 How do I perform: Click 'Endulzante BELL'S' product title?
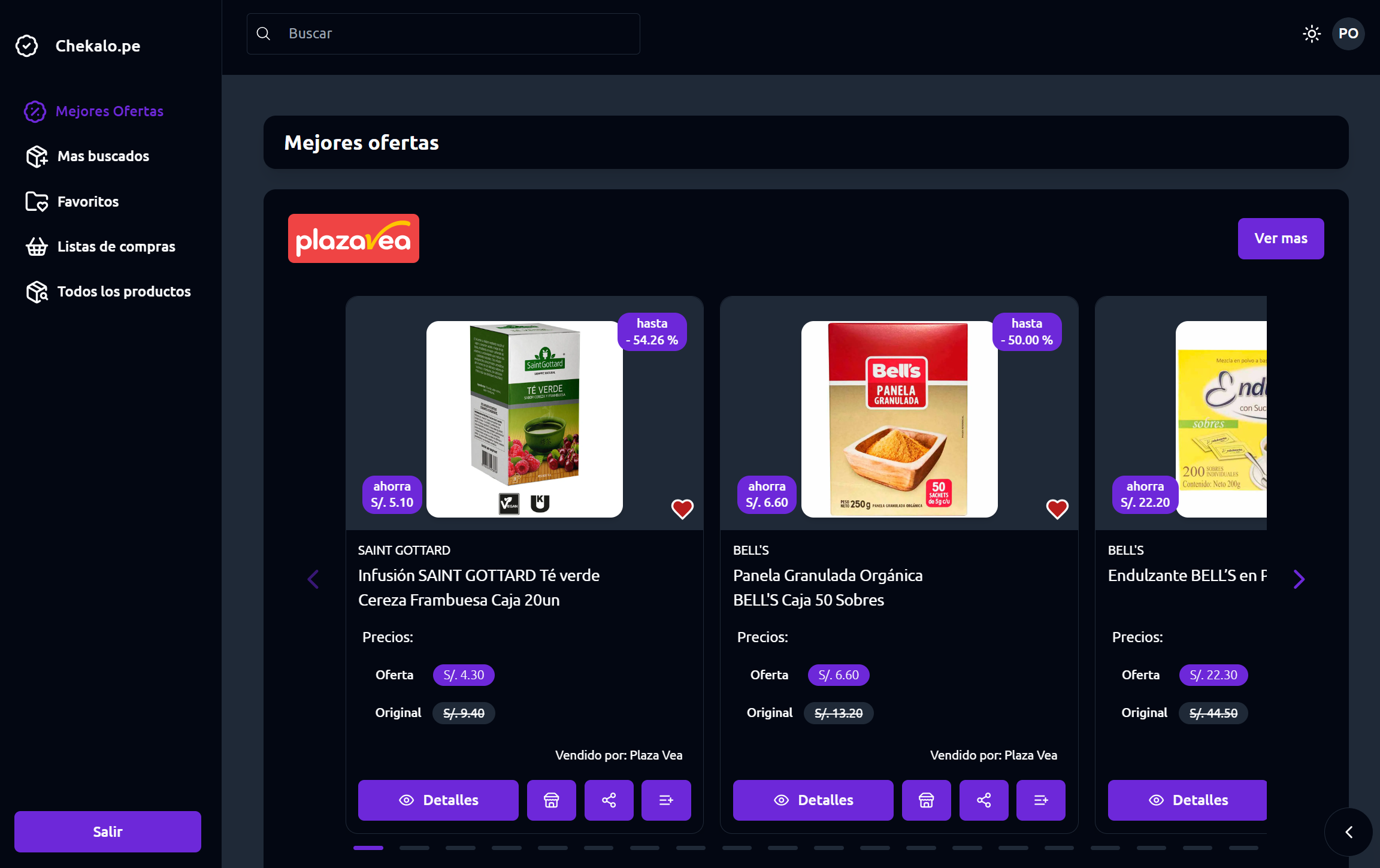pos(1187,576)
